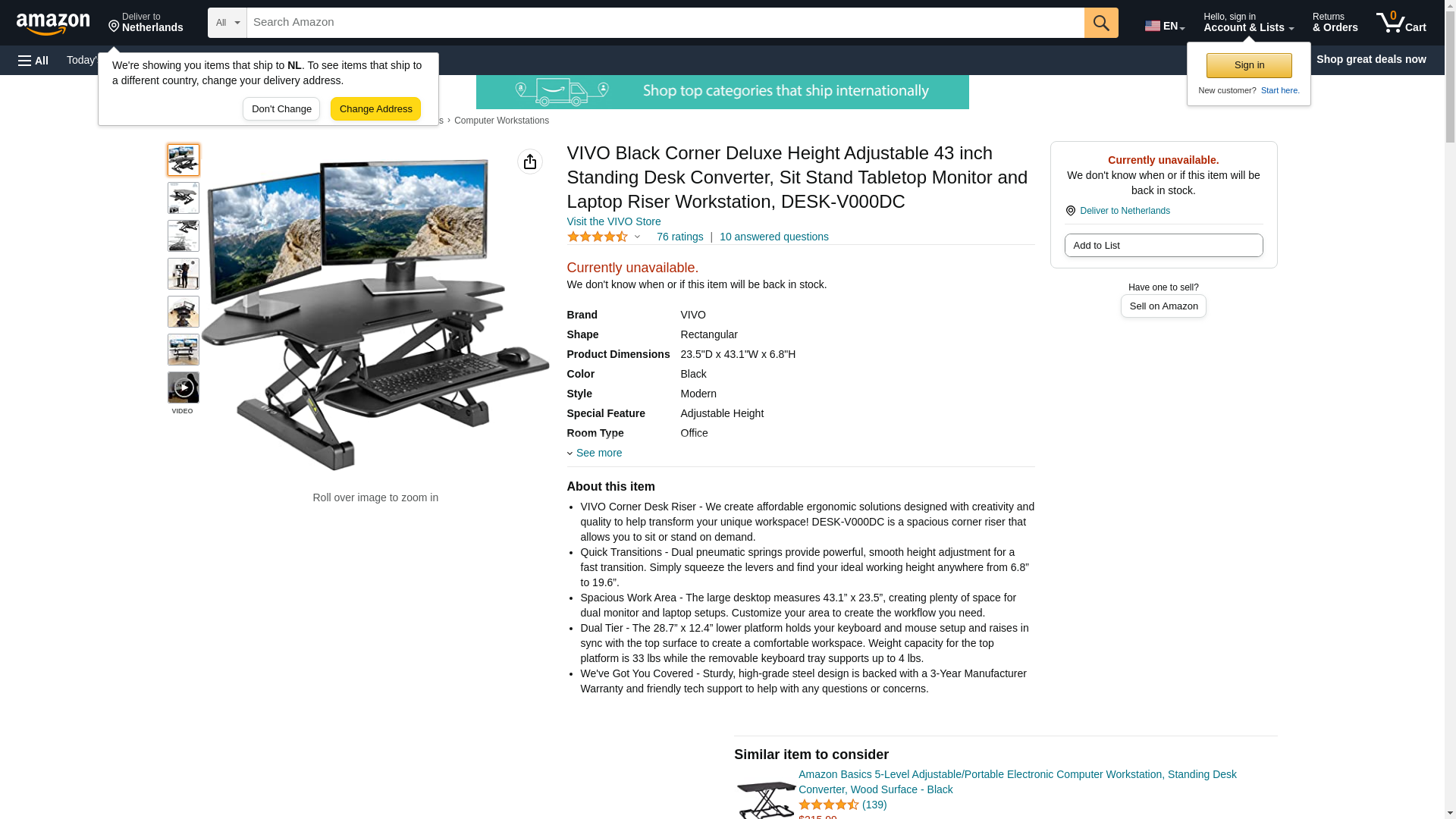Image resolution: width=1456 pixels, height=819 pixels.
Task: Open the All hamburger menu
Action: pos(33,60)
